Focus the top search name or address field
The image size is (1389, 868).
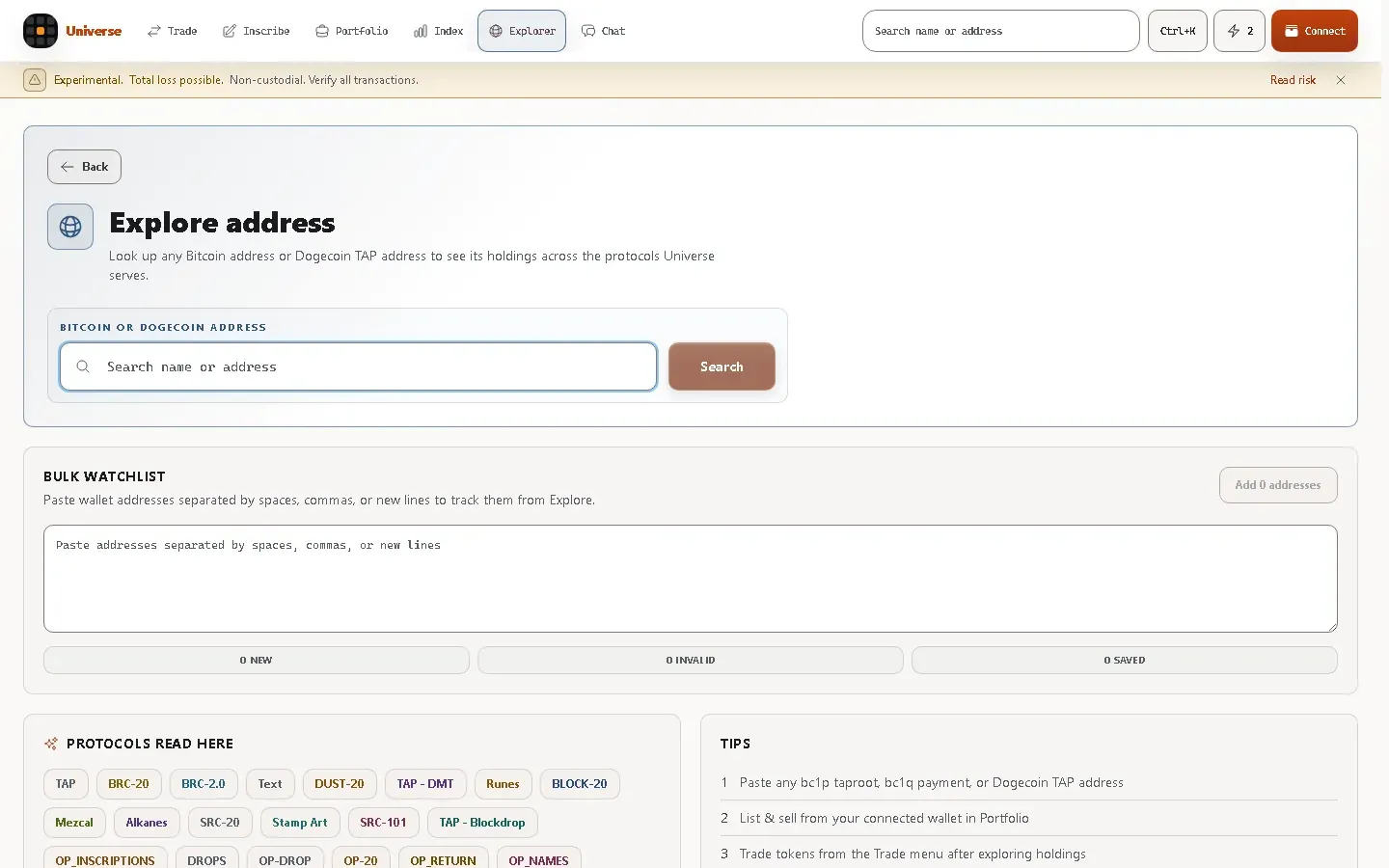click(x=1000, y=31)
